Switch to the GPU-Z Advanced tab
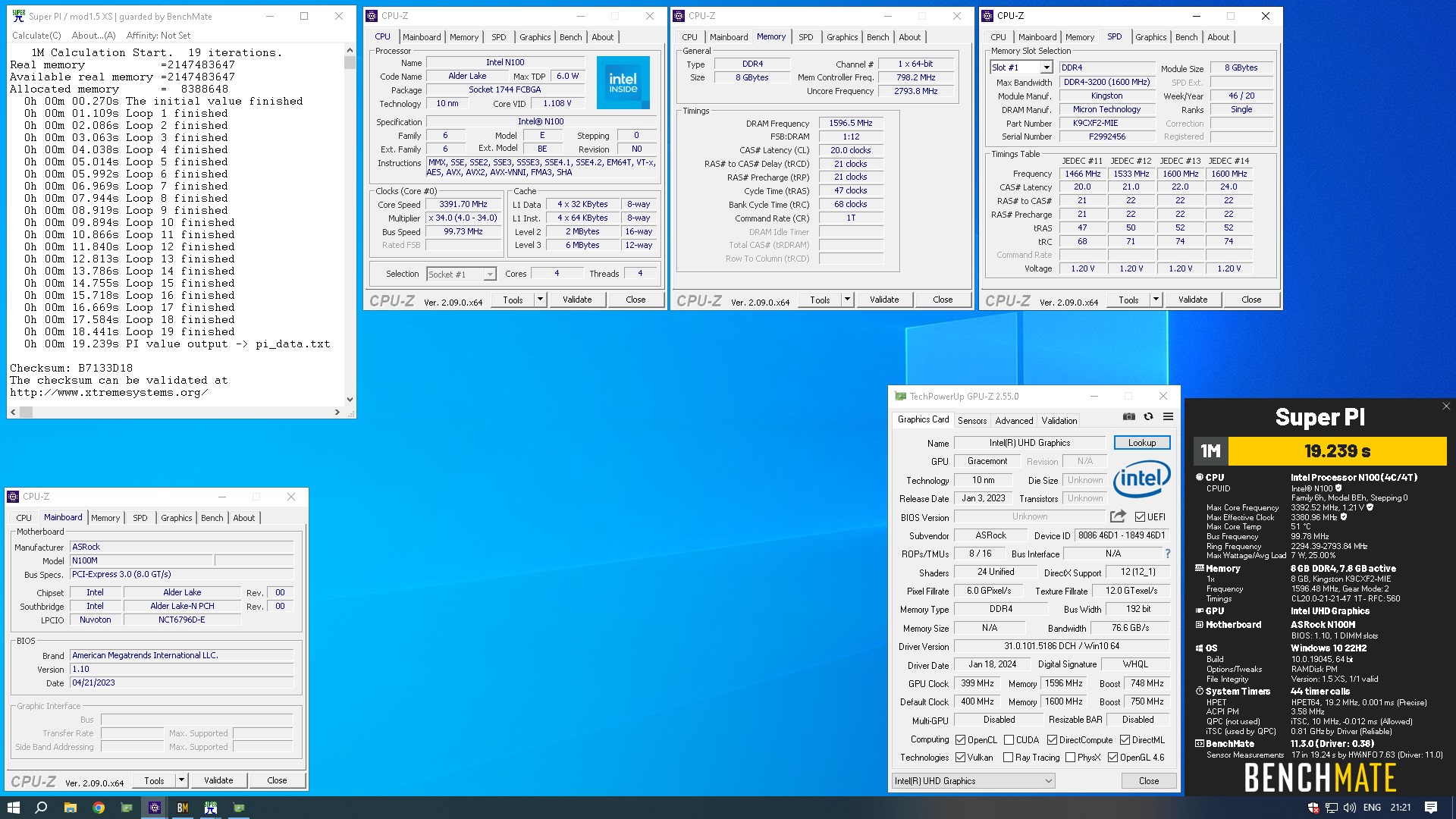Screen dimensions: 1456x819 (1014, 420)
